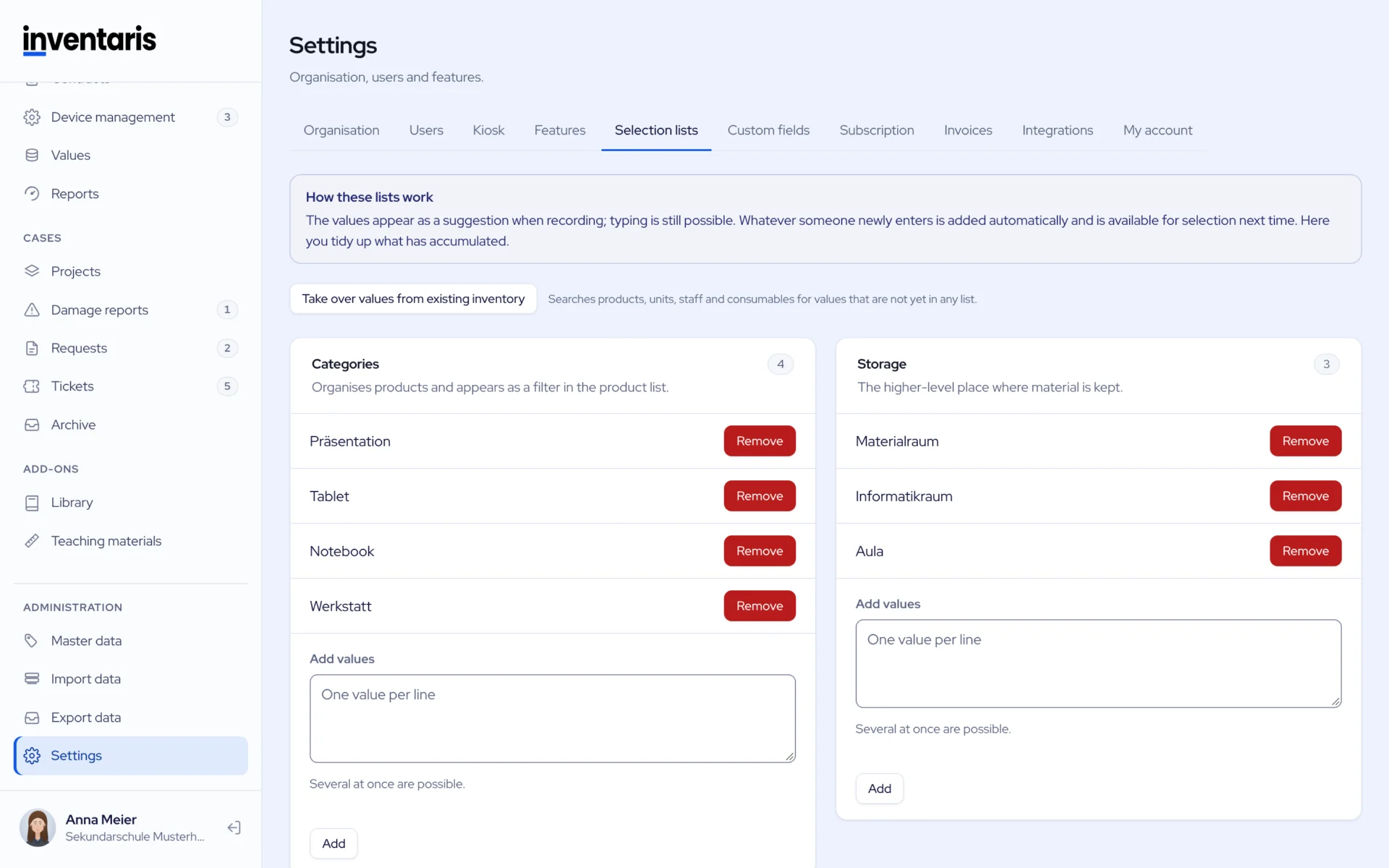Go to the Subscription tab

click(x=877, y=130)
